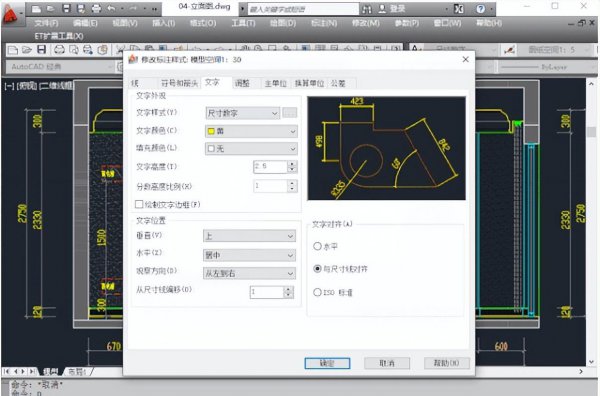Image resolution: width=600 pixels, height=396 pixels.
Task: Click the question-mark help icon
Action: (481, 9)
